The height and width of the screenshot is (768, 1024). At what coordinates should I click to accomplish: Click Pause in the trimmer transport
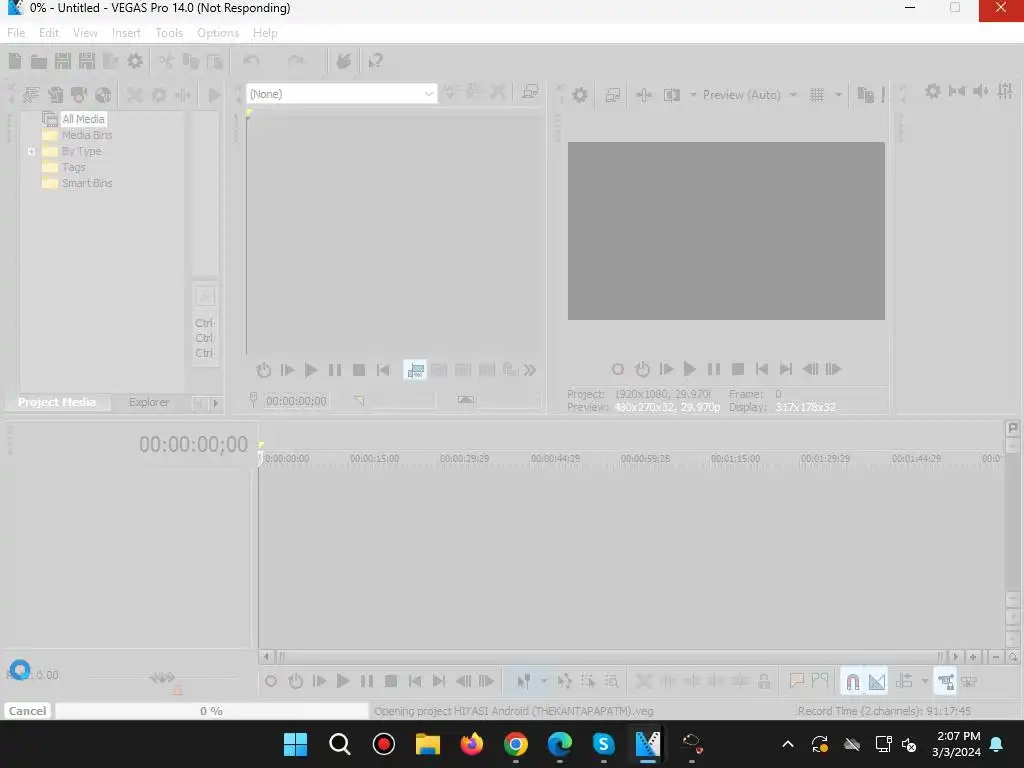click(x=335, y=370)
